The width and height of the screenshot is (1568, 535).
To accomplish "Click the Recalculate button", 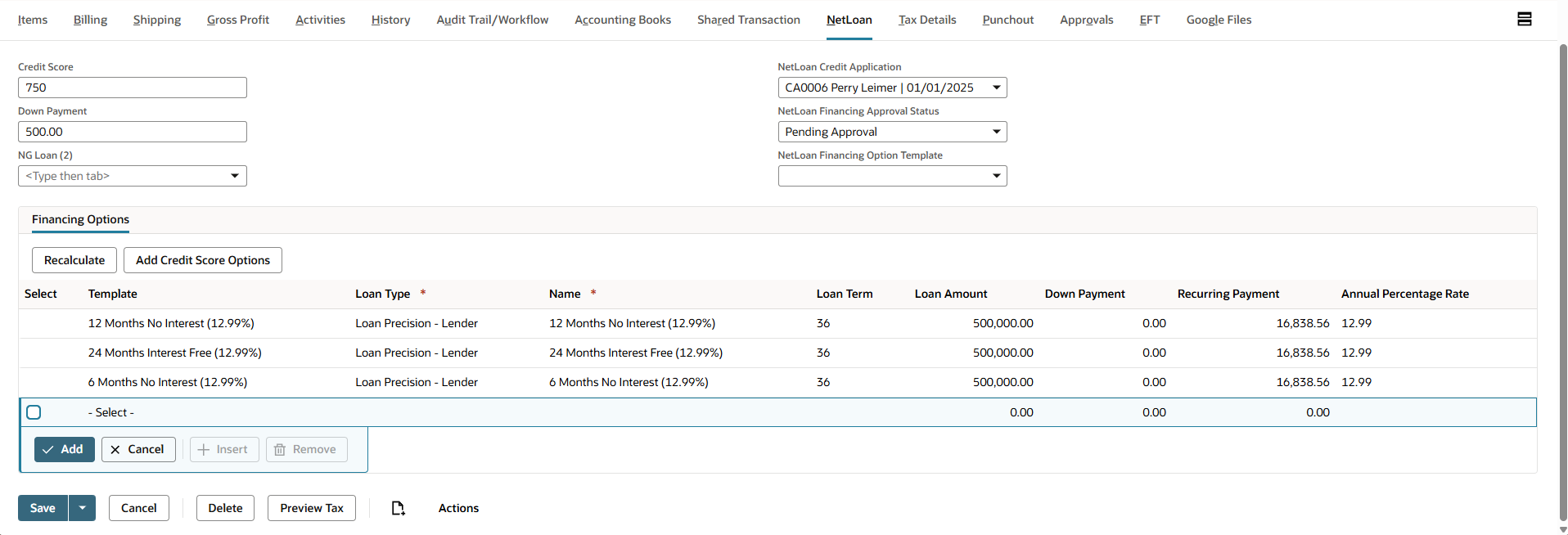I will click(74, 260).
